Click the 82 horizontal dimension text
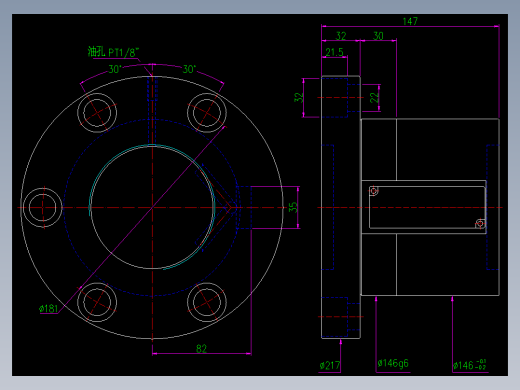This screenshot has height=390, width=520. pos(201,349)
